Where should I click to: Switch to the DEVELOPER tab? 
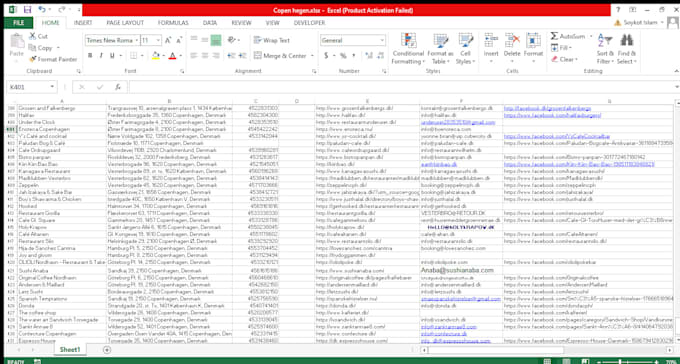coord(309,23)
